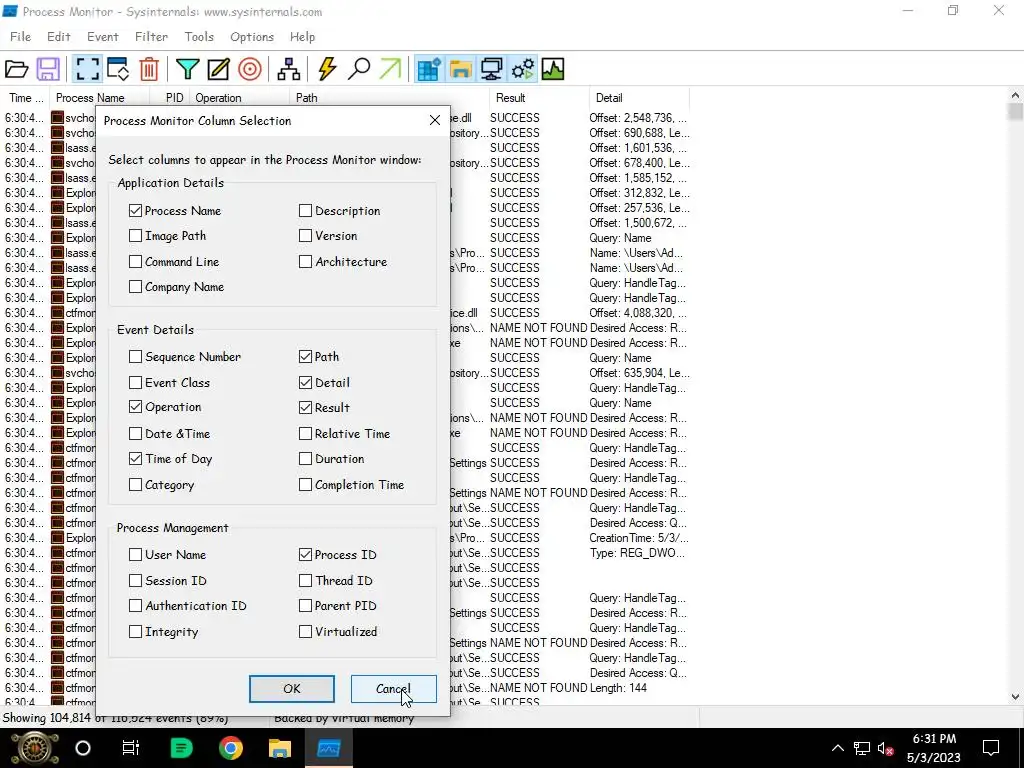Screen dimensions: 1024x768
Task: Enable the Integrity checkbox
Action: (135, 632)
